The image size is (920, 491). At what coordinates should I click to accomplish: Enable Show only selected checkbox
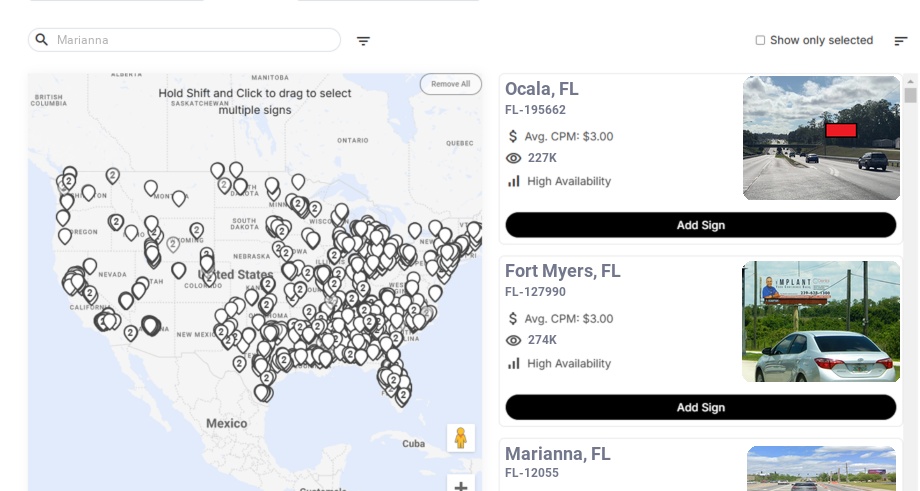[x=760, y=41]
